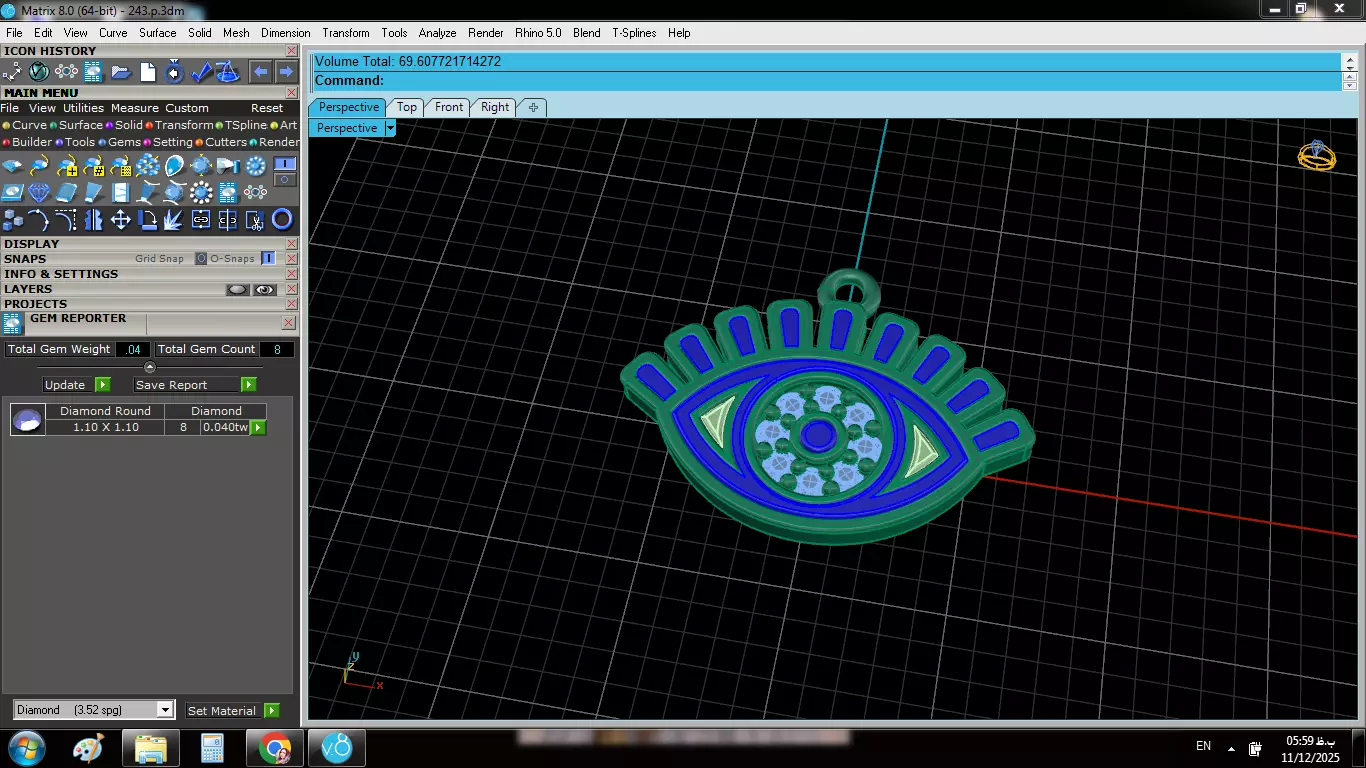The width and height of the screenshot is (1366, 768).
Task: Open the T-Splines menu in menu bar
Action: [634, 33]
